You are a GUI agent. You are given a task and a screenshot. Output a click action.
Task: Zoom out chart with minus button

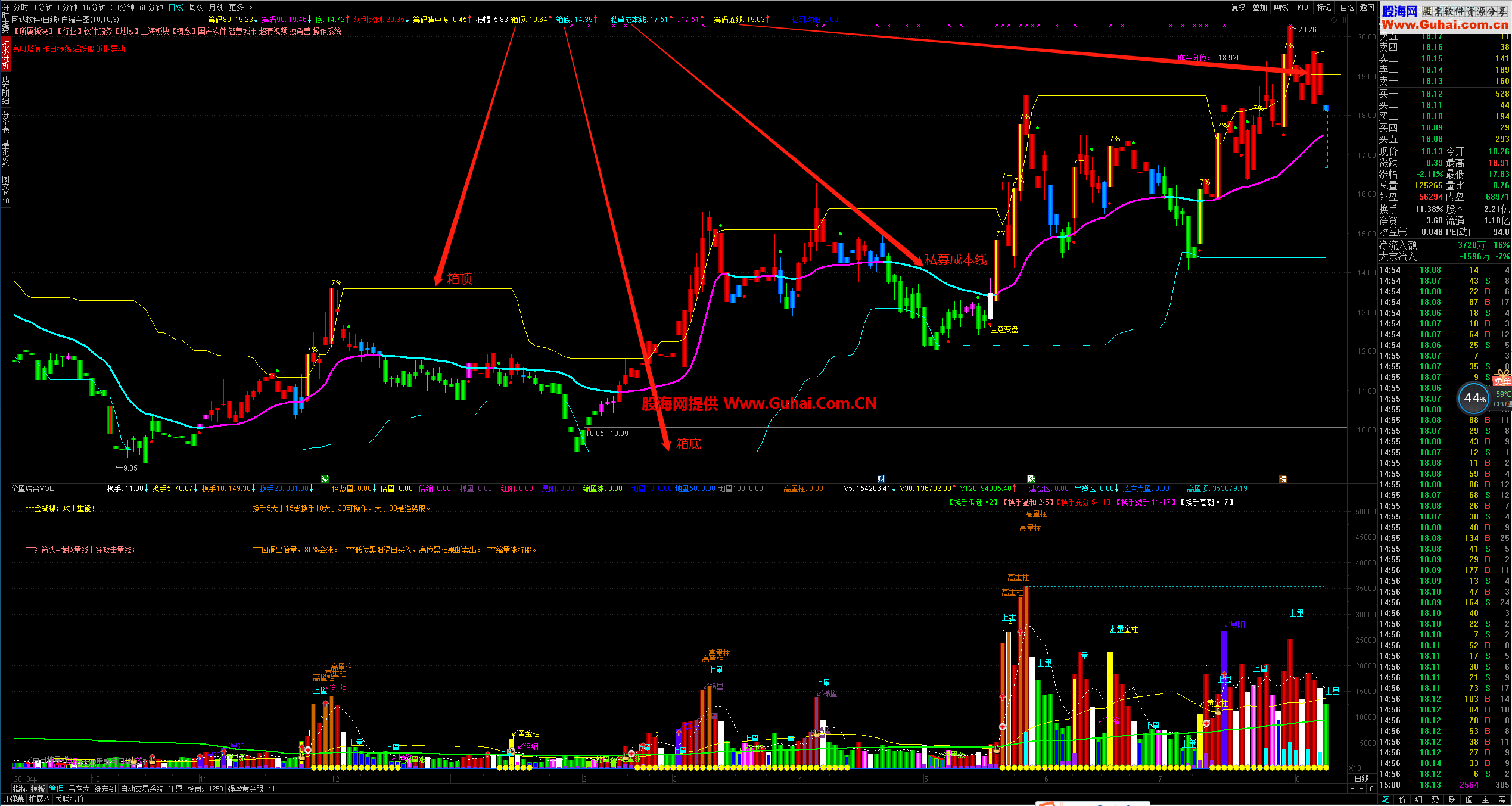pyautogui.click(x=1361, y=789)
